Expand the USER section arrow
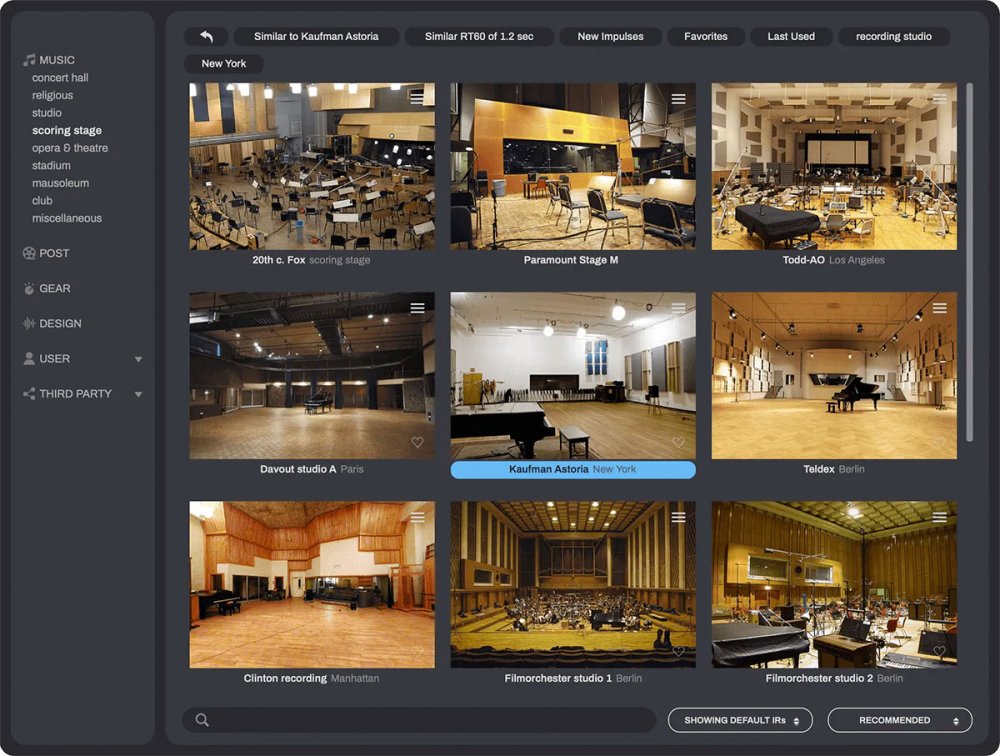The width and height of the screenshot is (1000, 756). coord(138,359)
